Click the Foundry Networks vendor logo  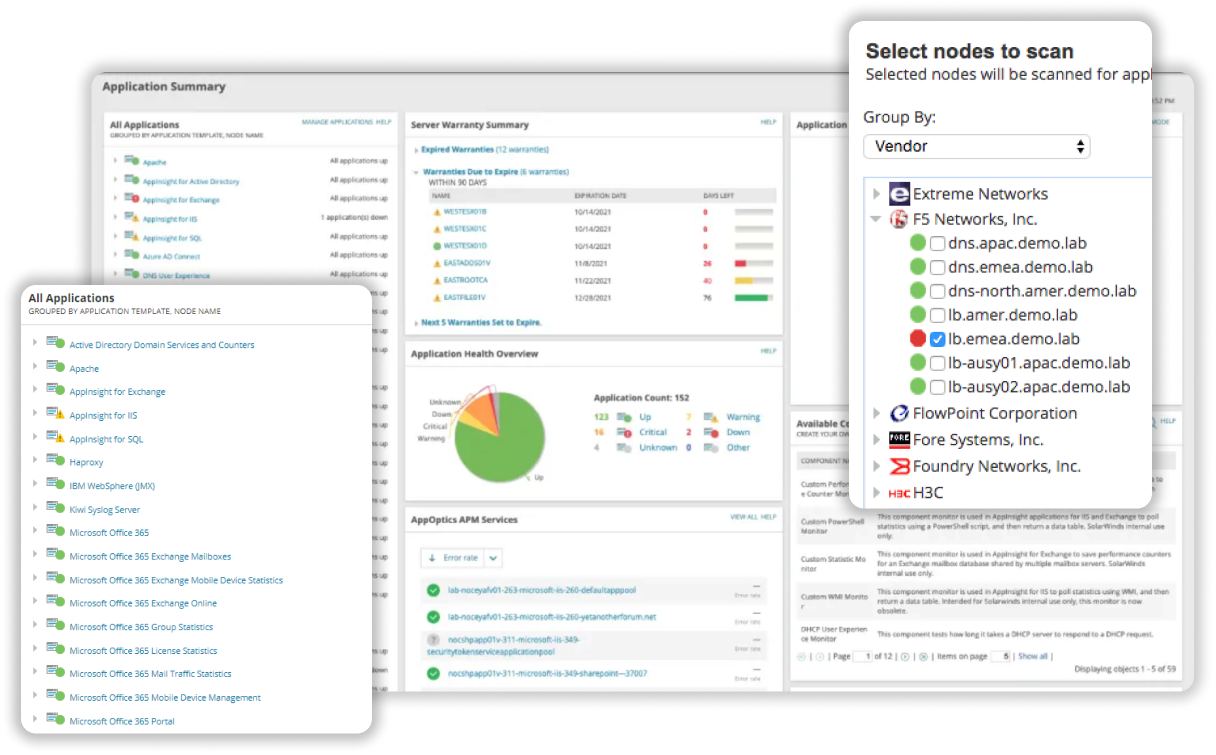(899, 466)
